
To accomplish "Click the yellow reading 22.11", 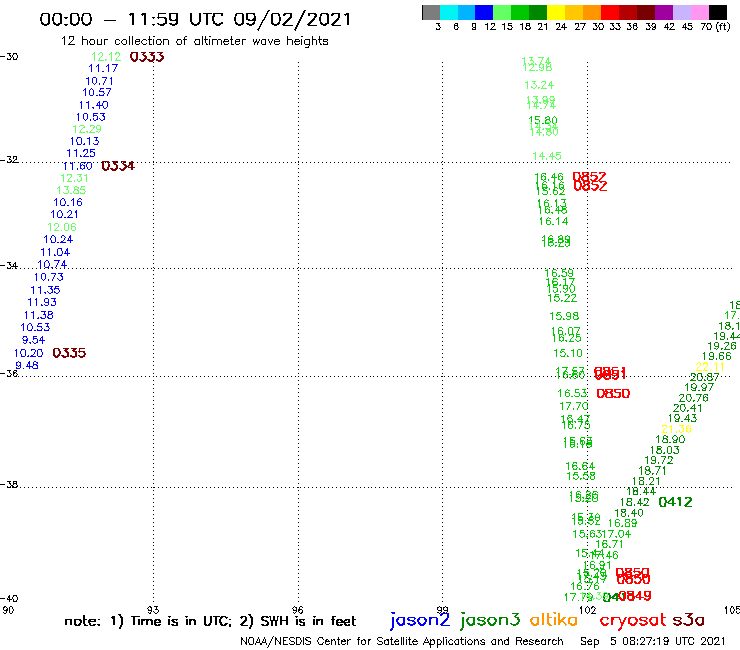I will [x=710, y=367].
